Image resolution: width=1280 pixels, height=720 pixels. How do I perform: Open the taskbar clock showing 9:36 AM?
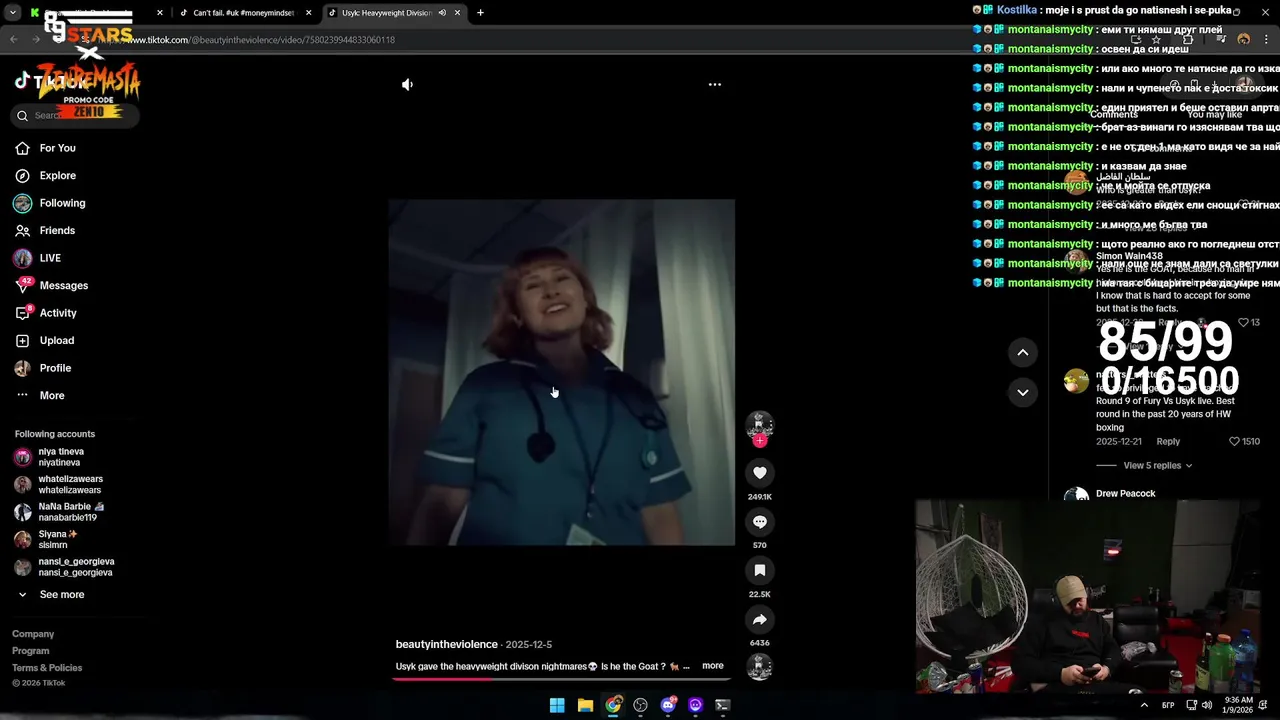click(x=1238, y=705)
